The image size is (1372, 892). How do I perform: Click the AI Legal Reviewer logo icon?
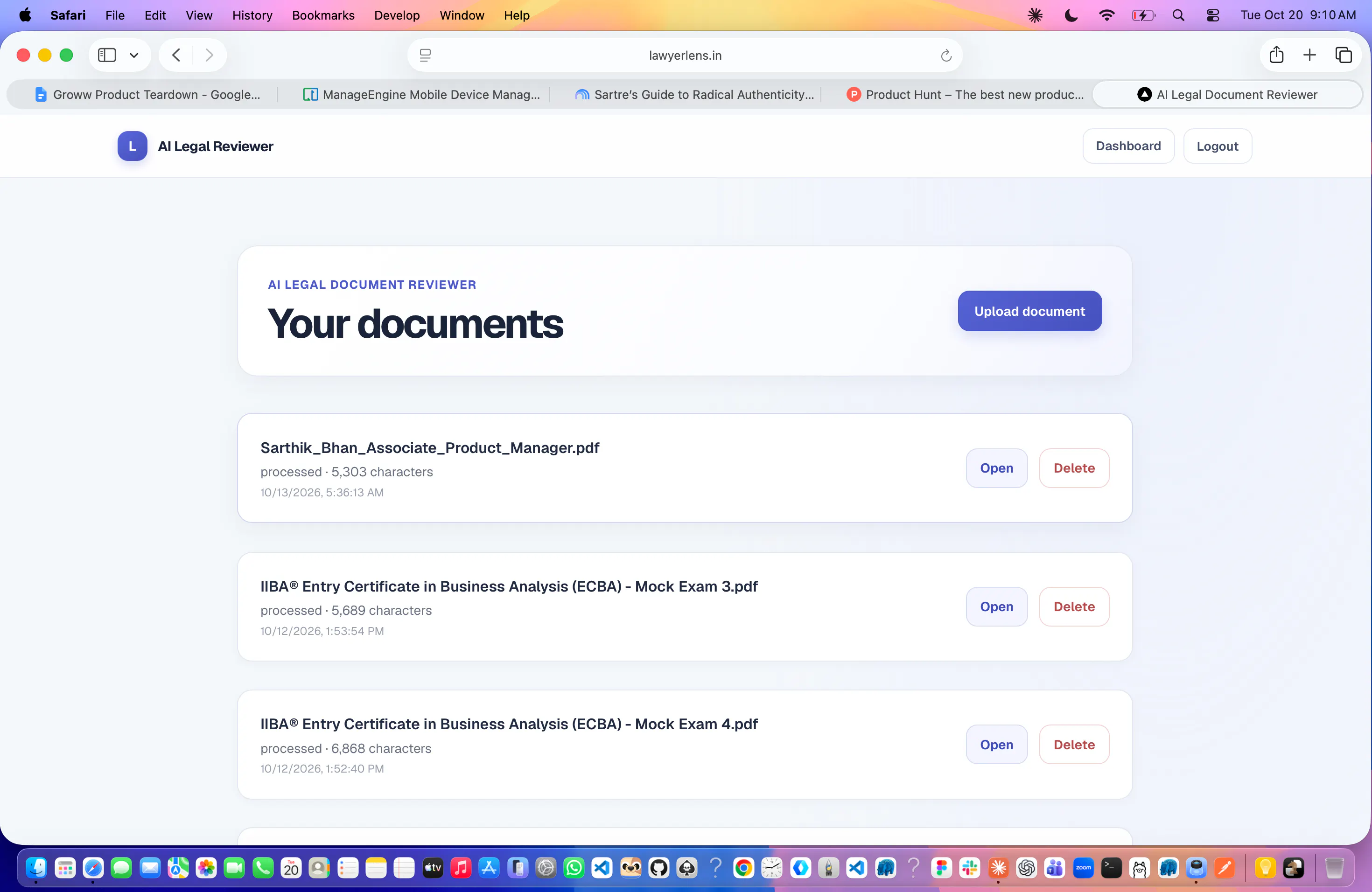click(132, 146)
